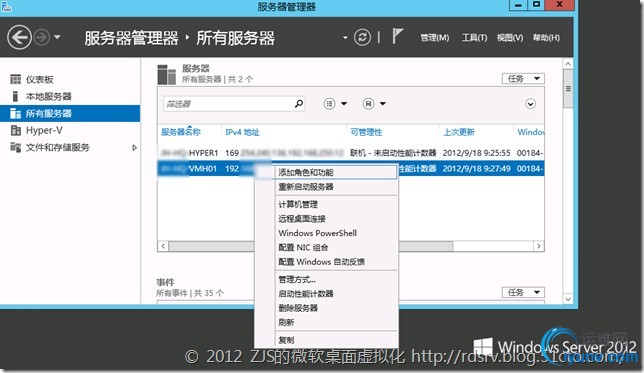The image size is (644, 373).
Task: Open the servers 任务 dropdown
Action: [523, 78]
